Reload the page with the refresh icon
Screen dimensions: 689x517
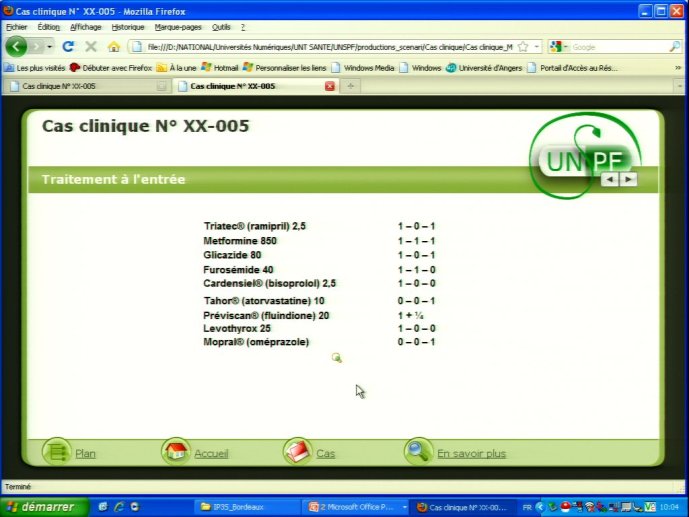(x=68, y=47)
